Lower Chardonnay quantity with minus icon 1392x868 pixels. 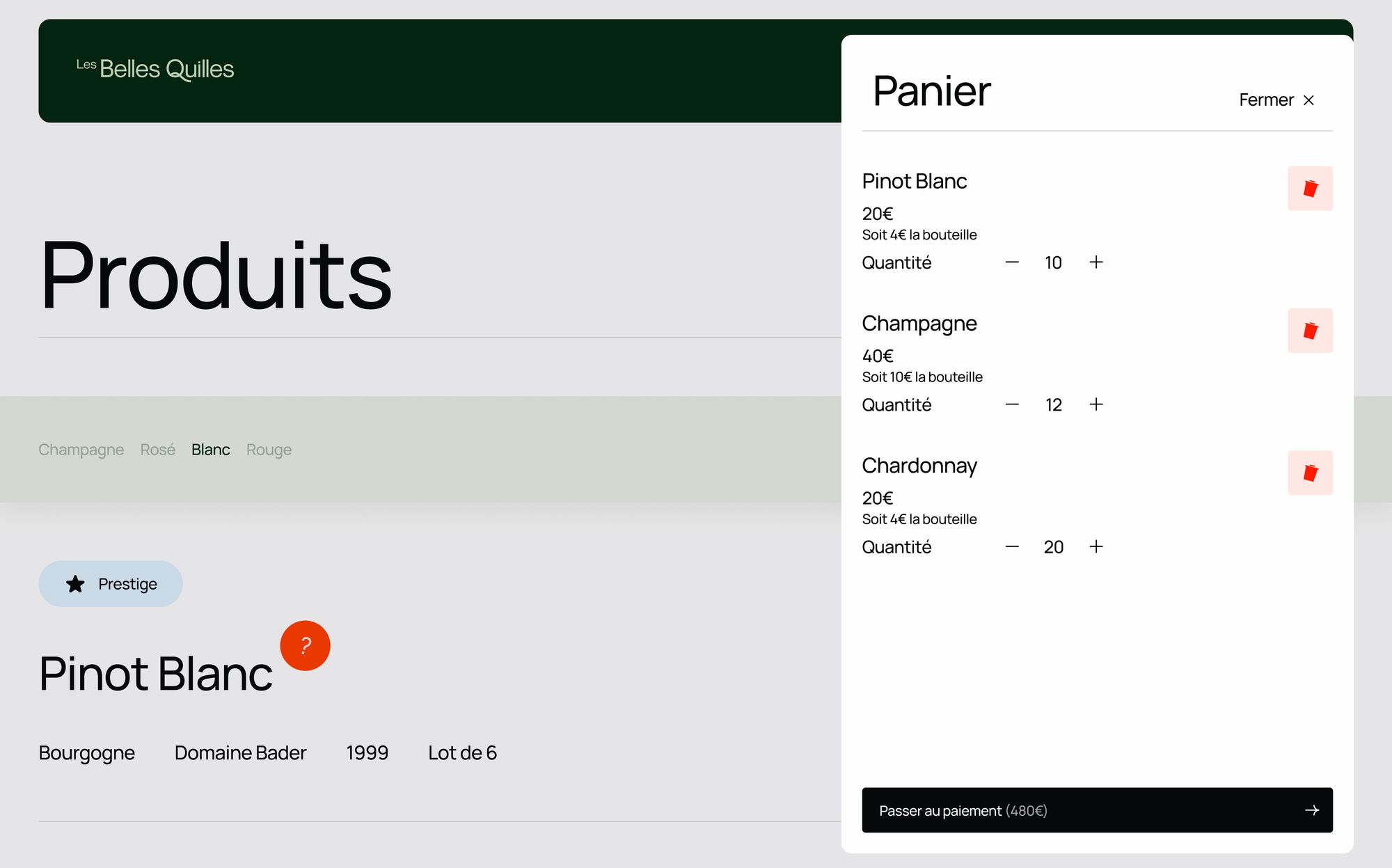pyautogui.click(x=1012, y=547)
